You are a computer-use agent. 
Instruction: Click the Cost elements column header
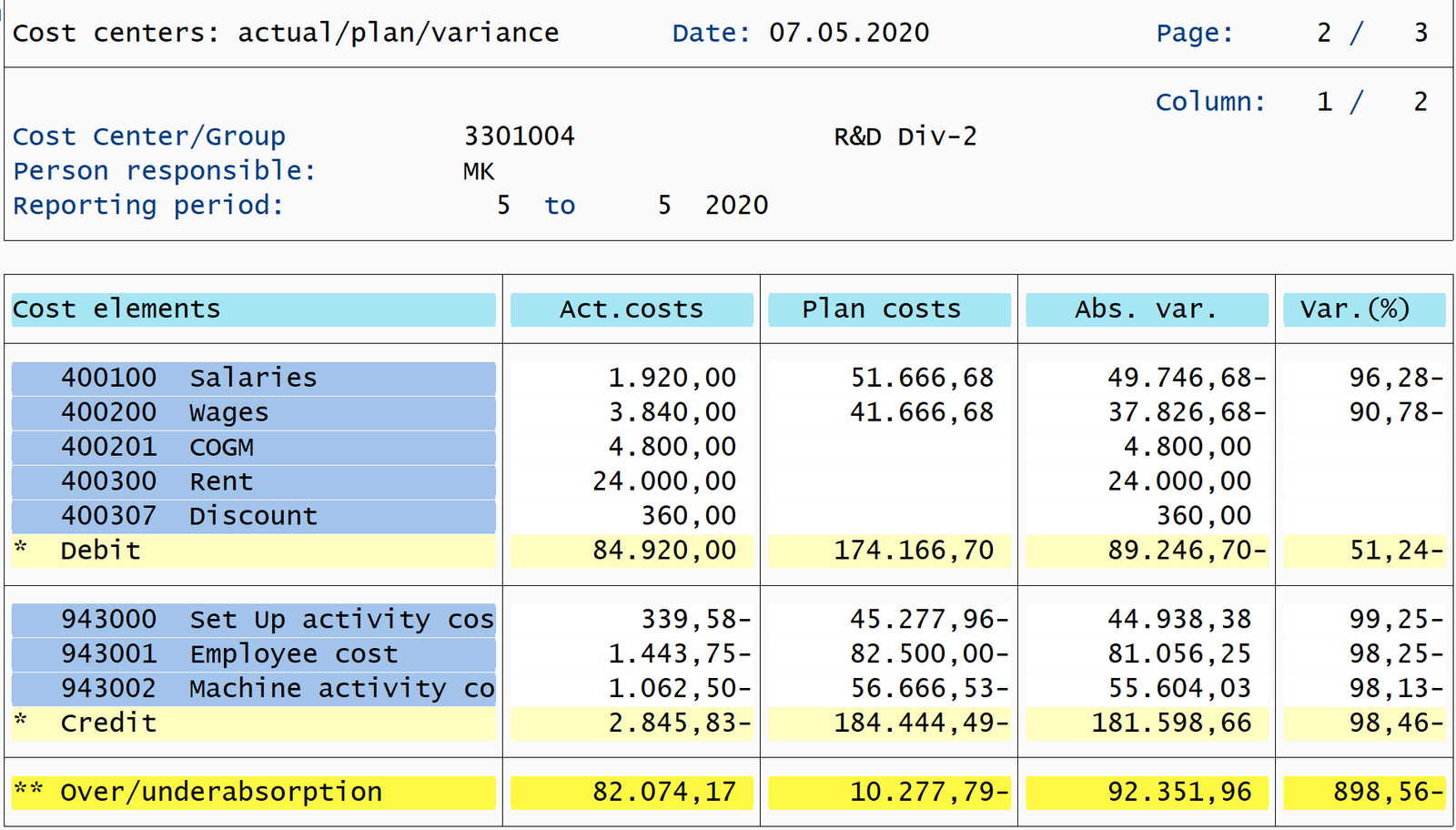pyautogui.click(x=253, y=309)
